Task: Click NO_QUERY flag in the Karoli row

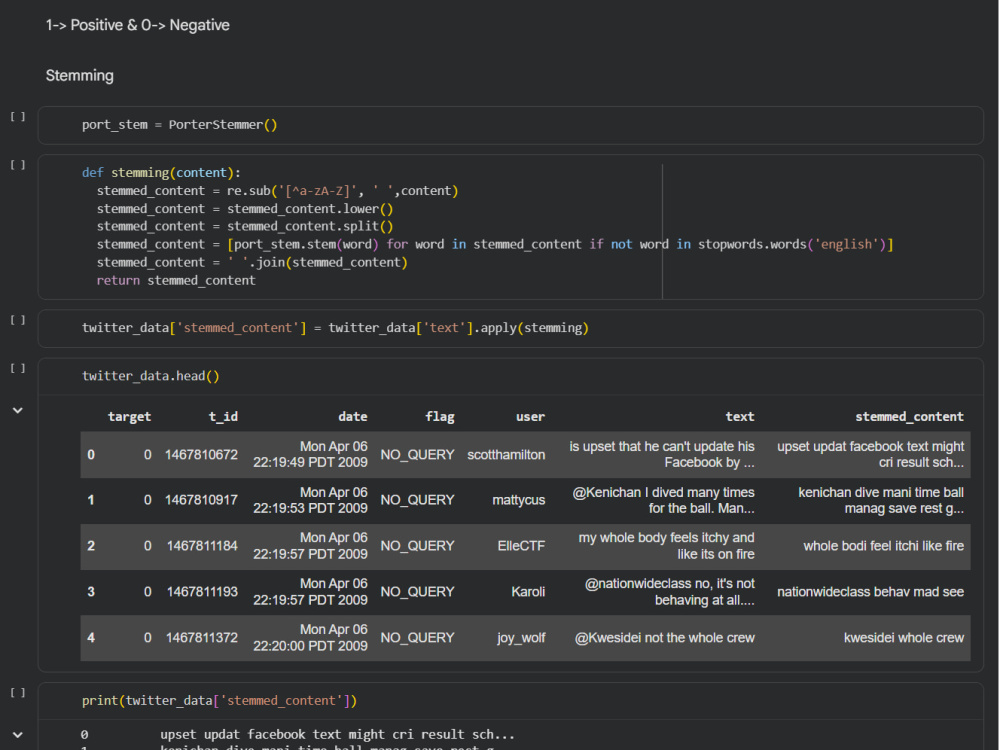Action: [418, 592]
